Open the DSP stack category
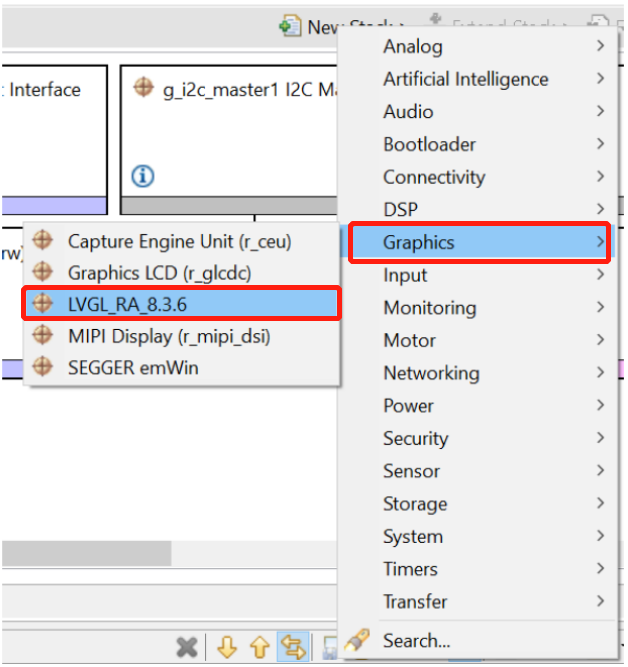The width and height of the screenshot is (628, 667). [478, 209]
